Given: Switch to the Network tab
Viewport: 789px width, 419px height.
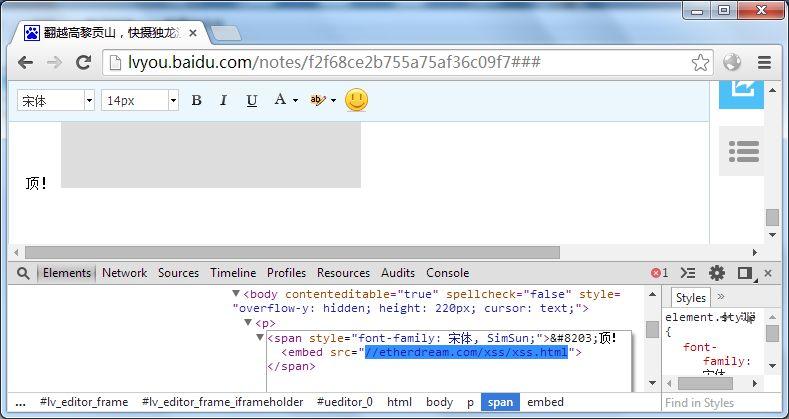Looking at the screenshot, I should (124, 273).
